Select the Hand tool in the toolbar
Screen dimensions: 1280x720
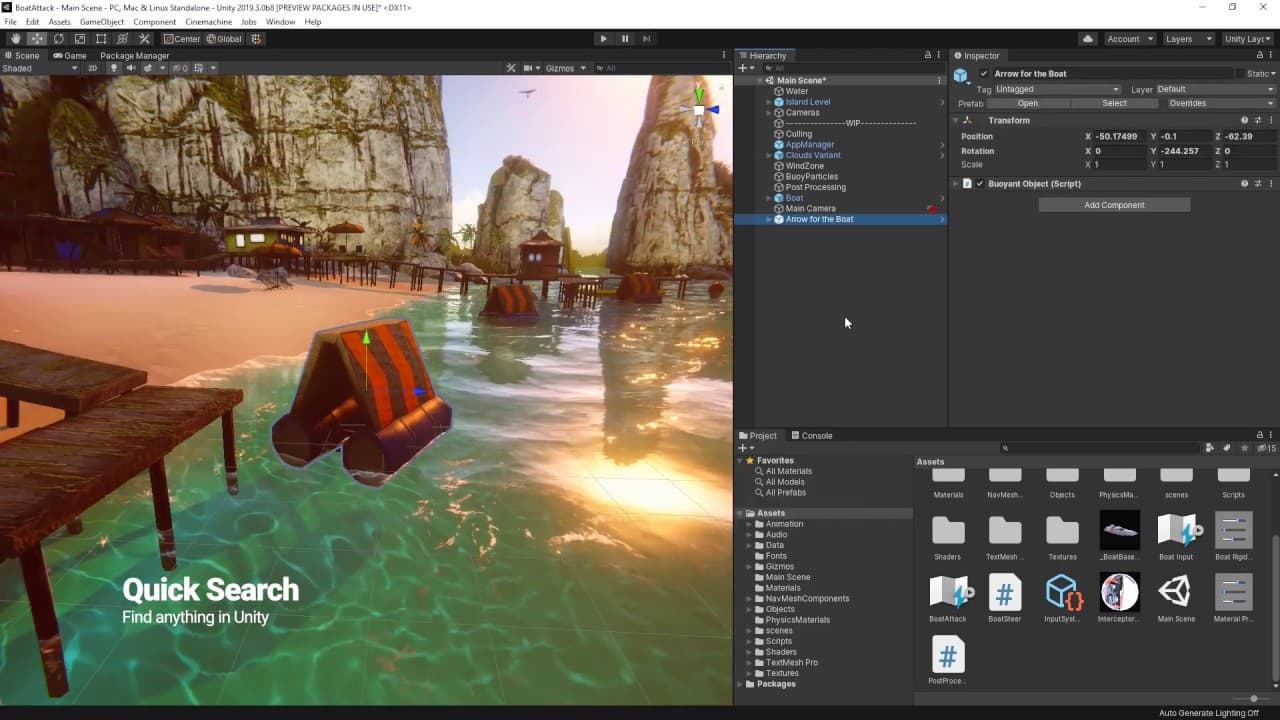(x=15, y=39)
